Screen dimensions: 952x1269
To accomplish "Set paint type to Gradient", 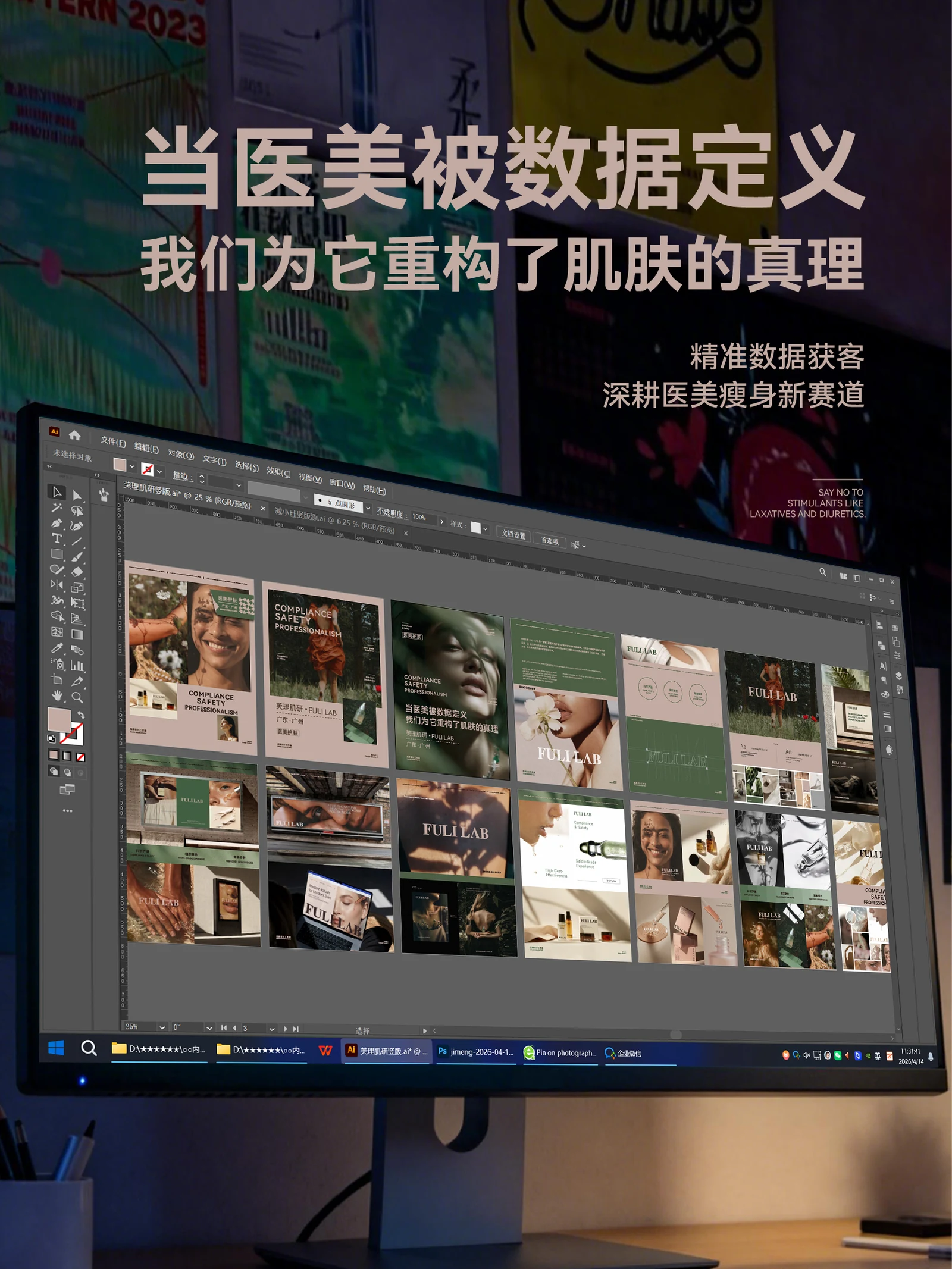I will 67,756.
